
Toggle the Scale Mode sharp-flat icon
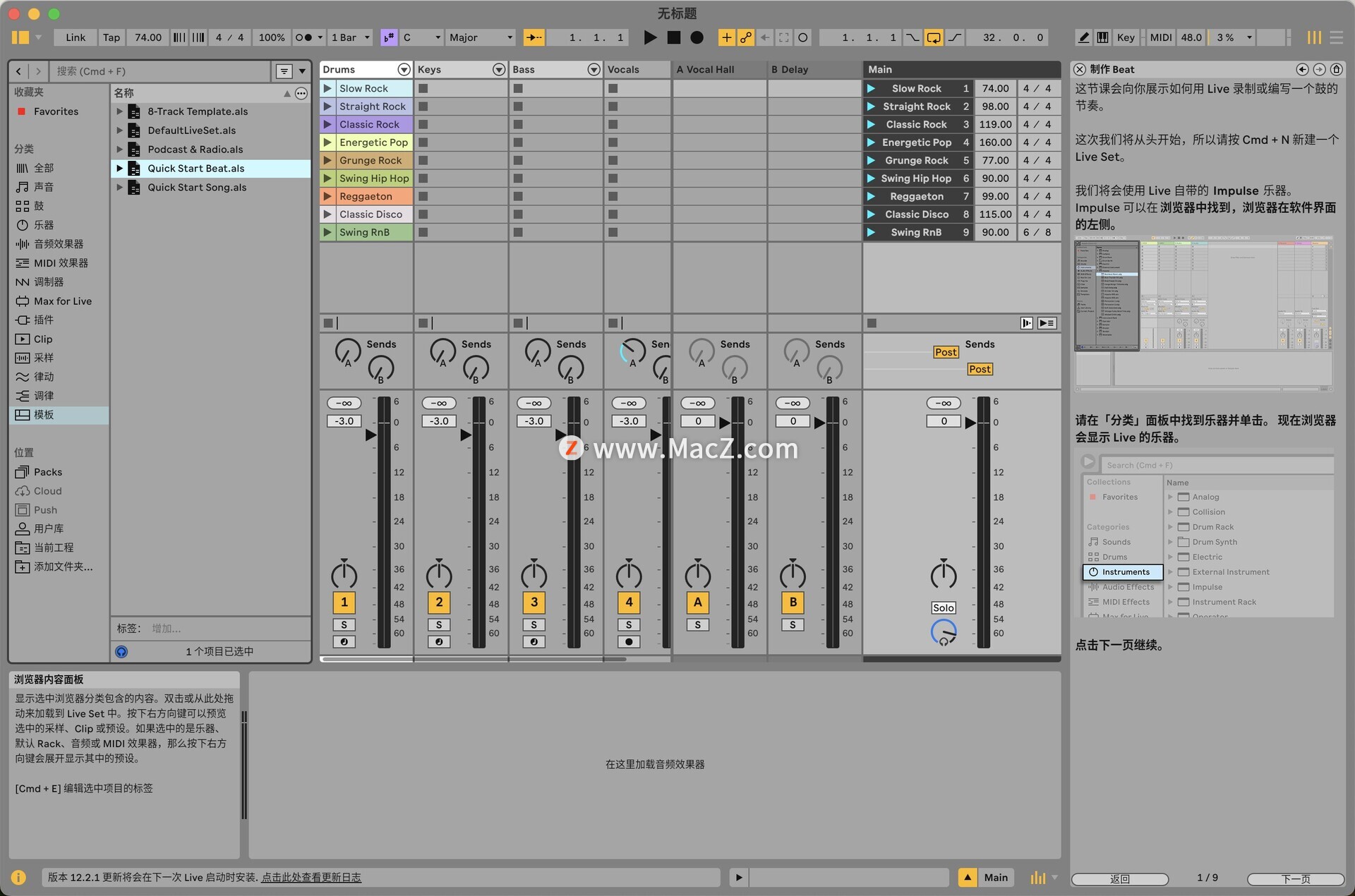click(x=389, y=37)
